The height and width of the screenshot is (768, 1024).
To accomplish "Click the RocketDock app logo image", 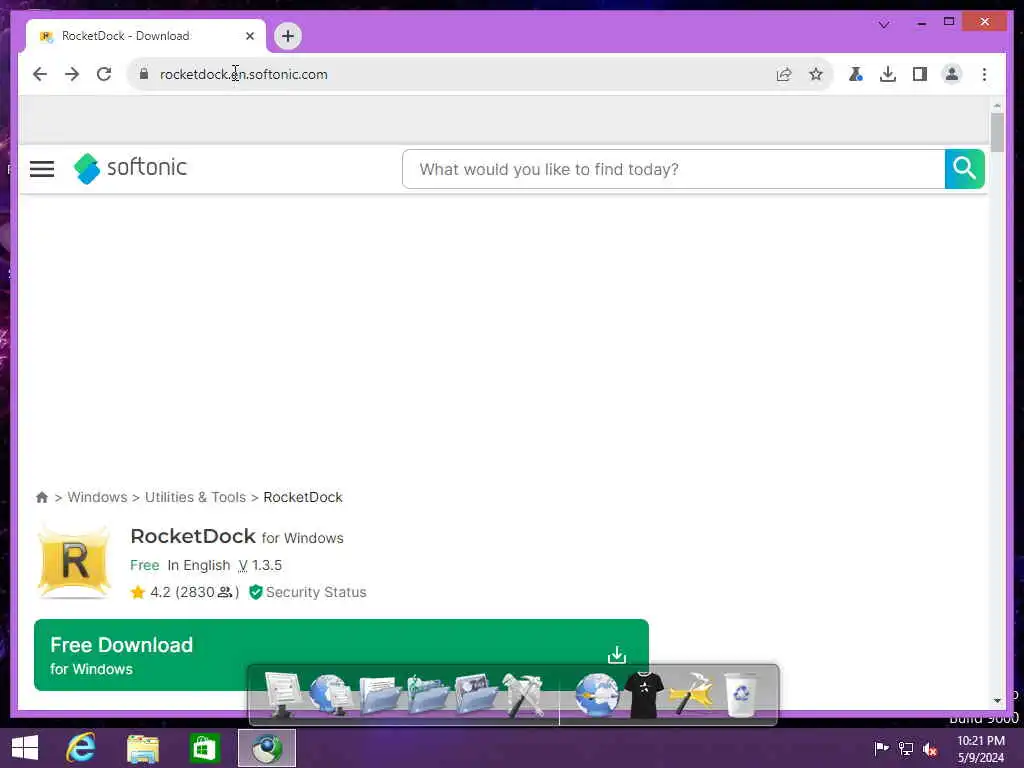I will click(x=74, y=562).
